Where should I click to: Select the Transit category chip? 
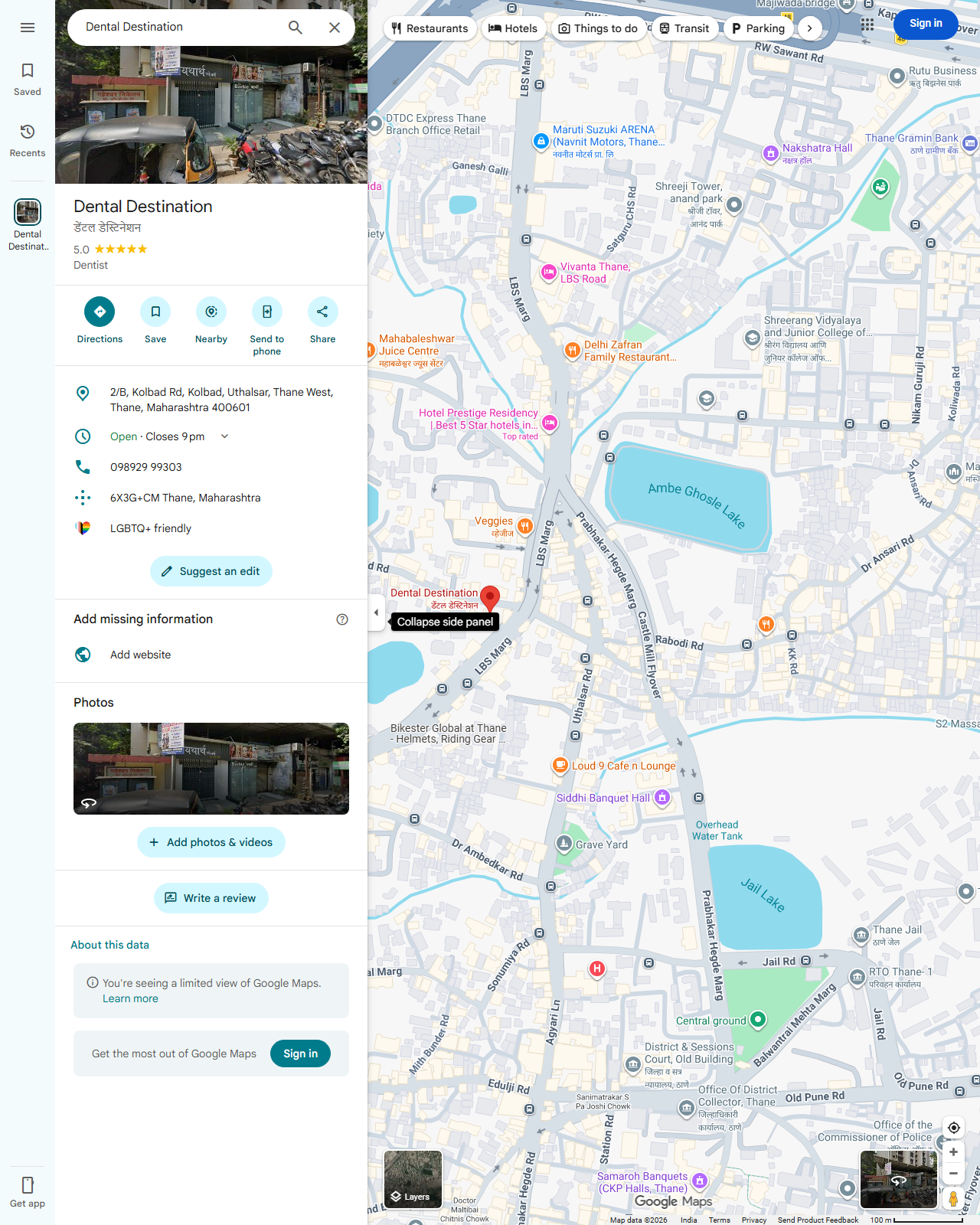[684, 28]
